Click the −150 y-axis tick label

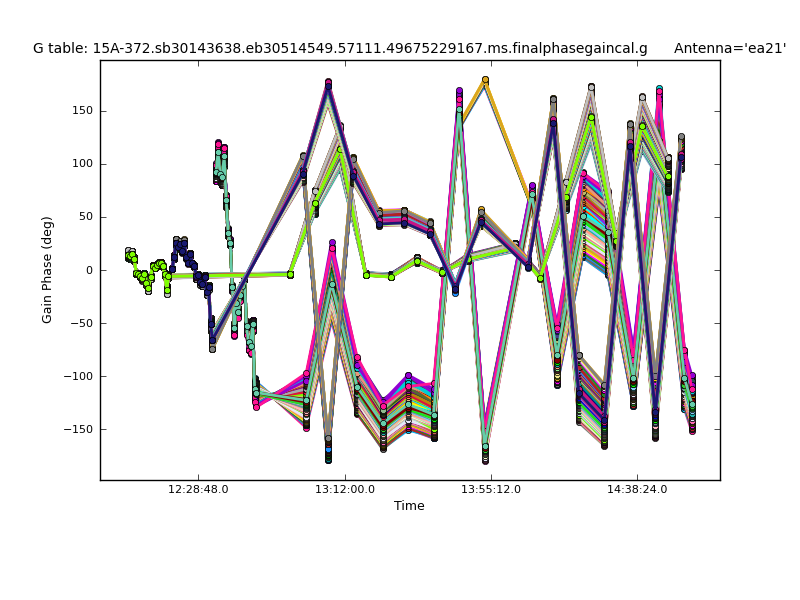pyautogui.click(x=79, y=429)
